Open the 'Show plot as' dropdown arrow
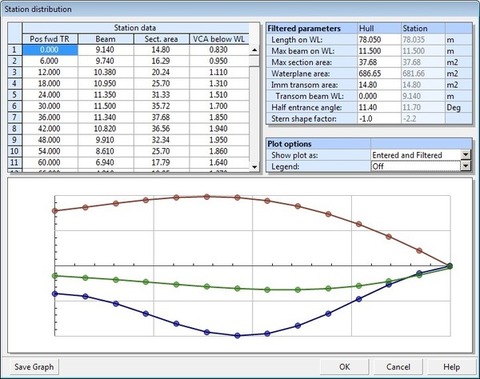Image resolution: width=480 pixels, height=379 pixels. [x=465, y=155]
